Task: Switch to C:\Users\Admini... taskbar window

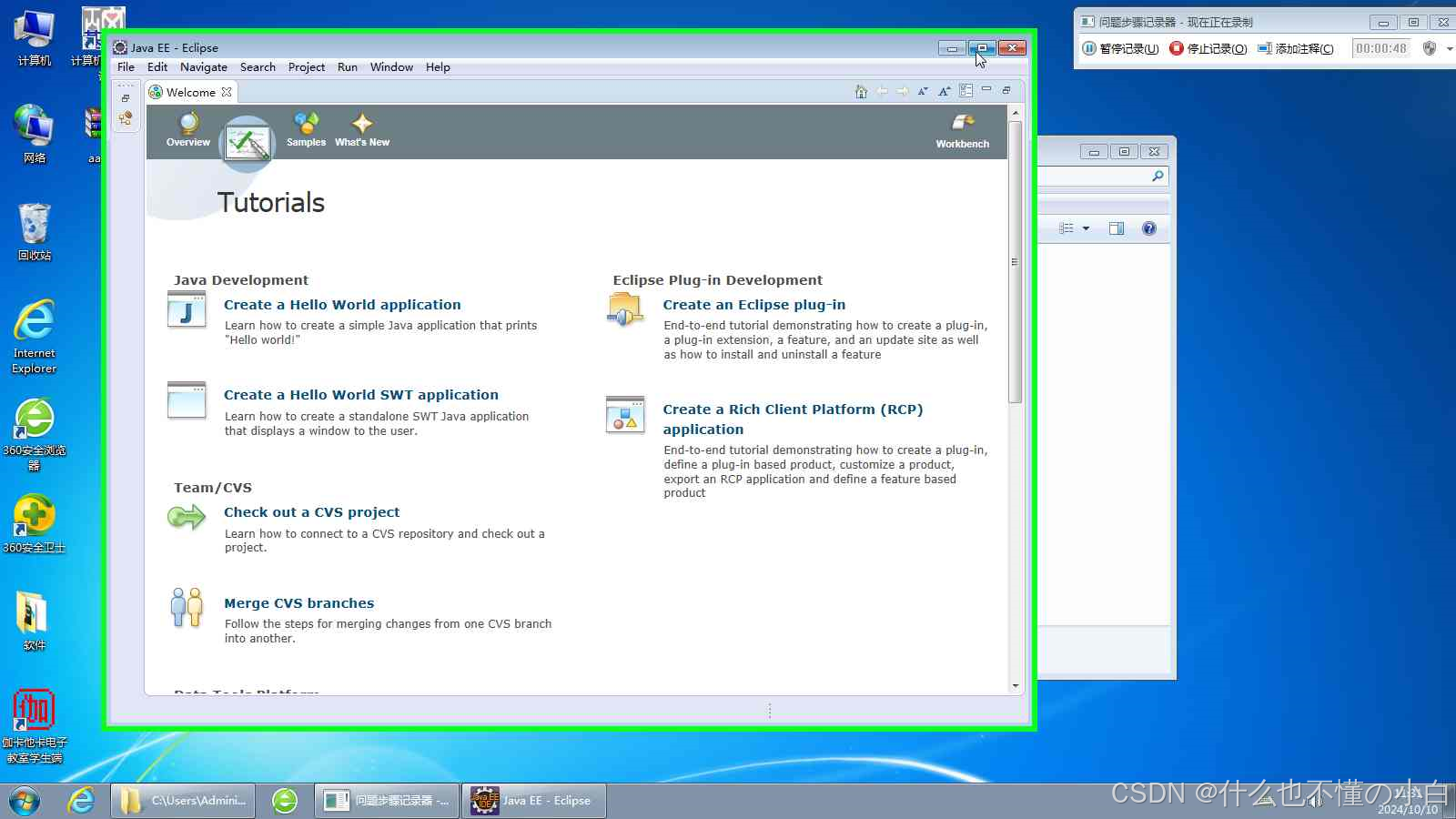Action: pos(183,801)
